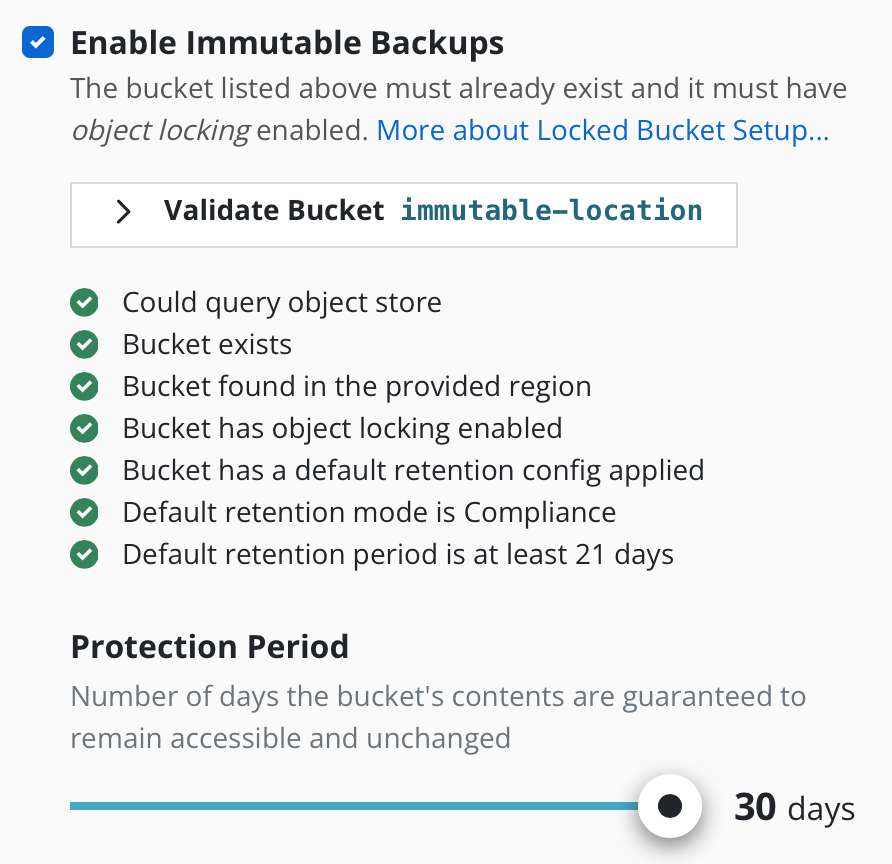Click the check icon for 'Bucket found in the provided region'

coord(85,386)
